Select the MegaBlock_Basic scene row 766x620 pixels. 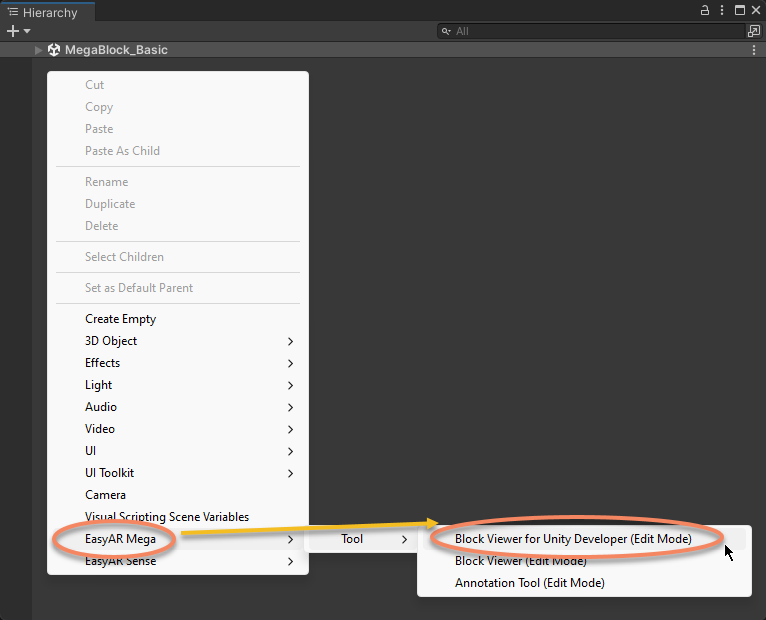click(383, 50)
